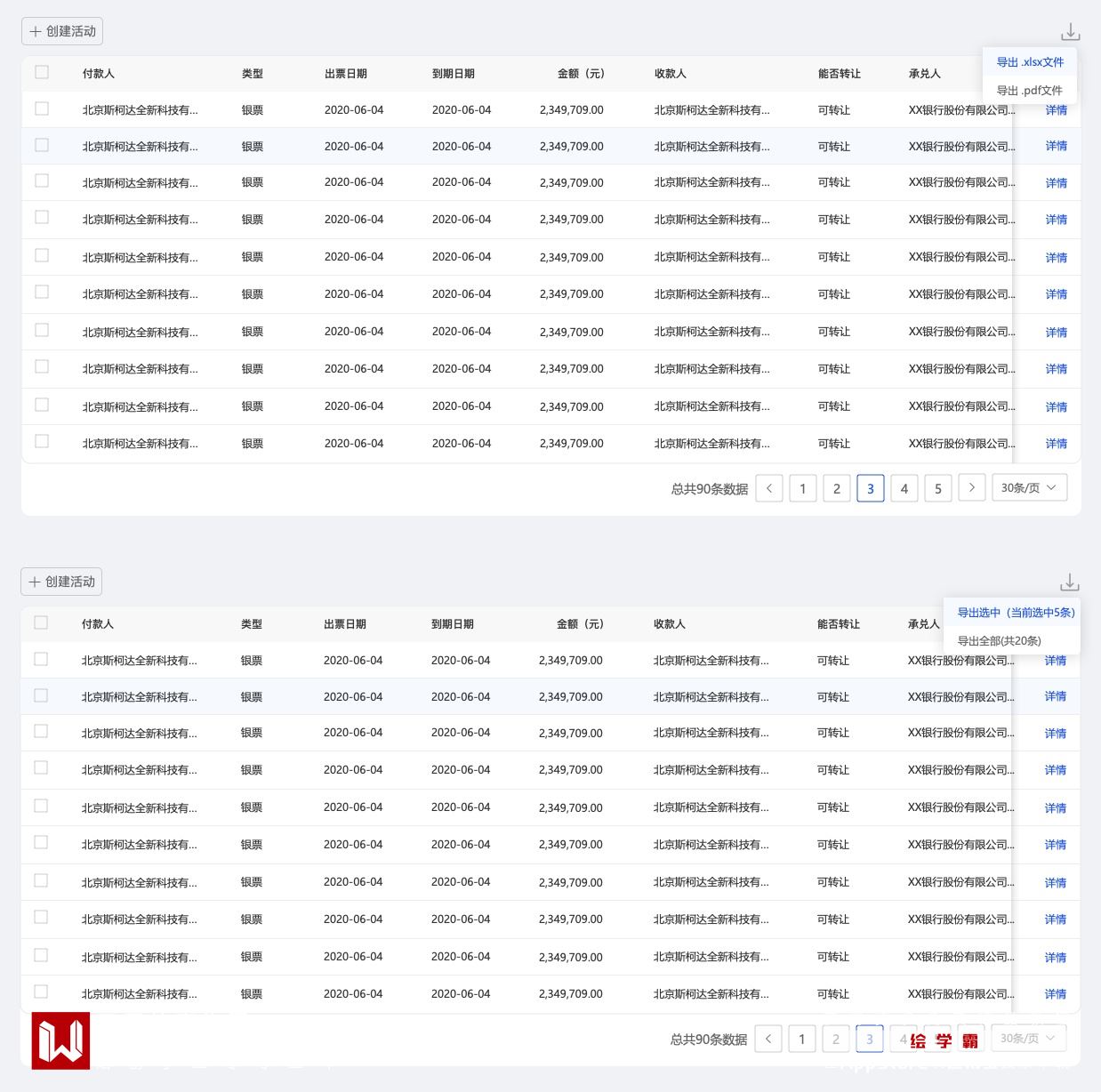1101x1092 pixels.
Task: Click 到期日期 column header in lower table
Action: click(x=453, y=624)
